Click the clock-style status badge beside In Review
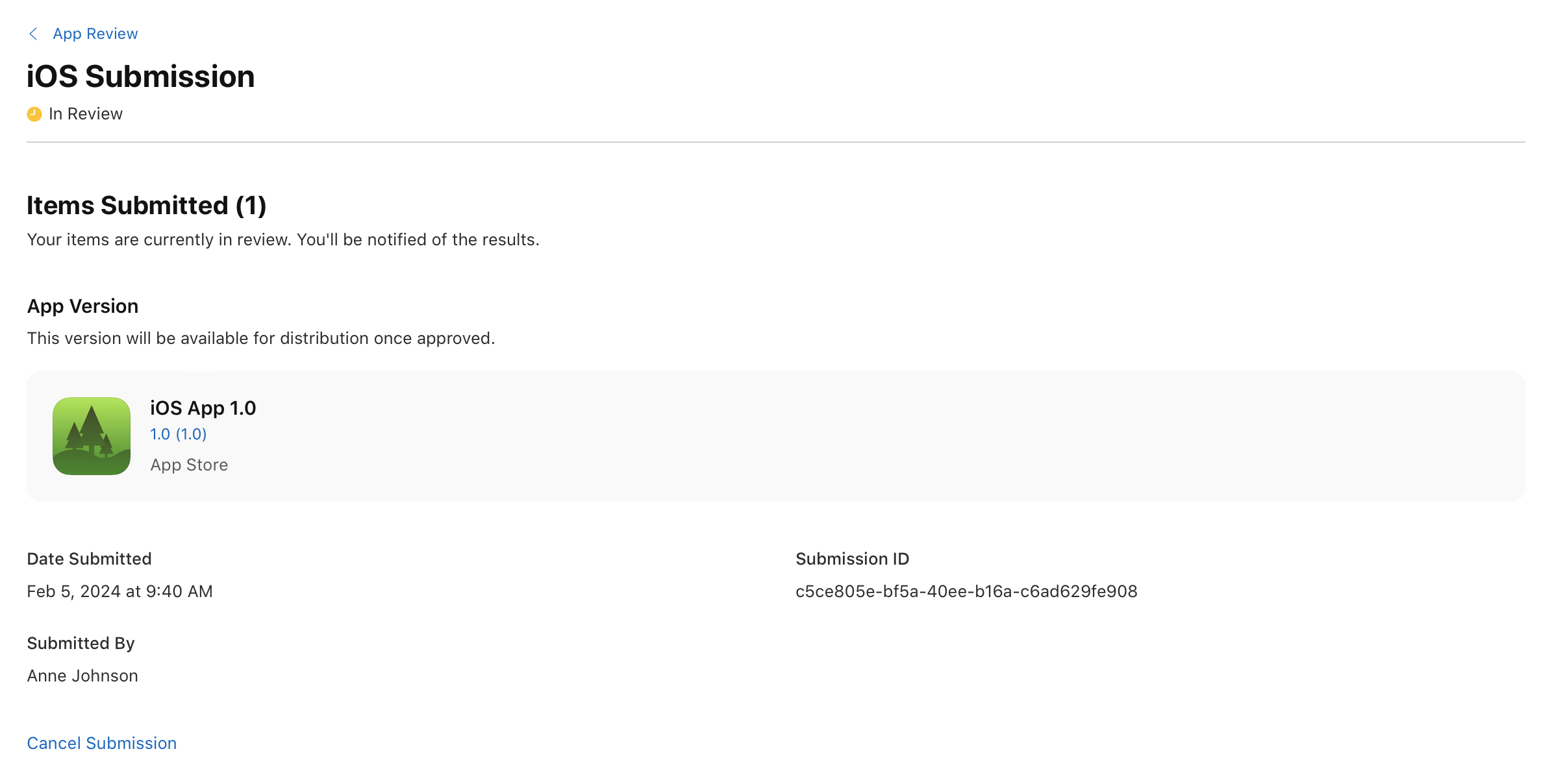 (33, 113)
